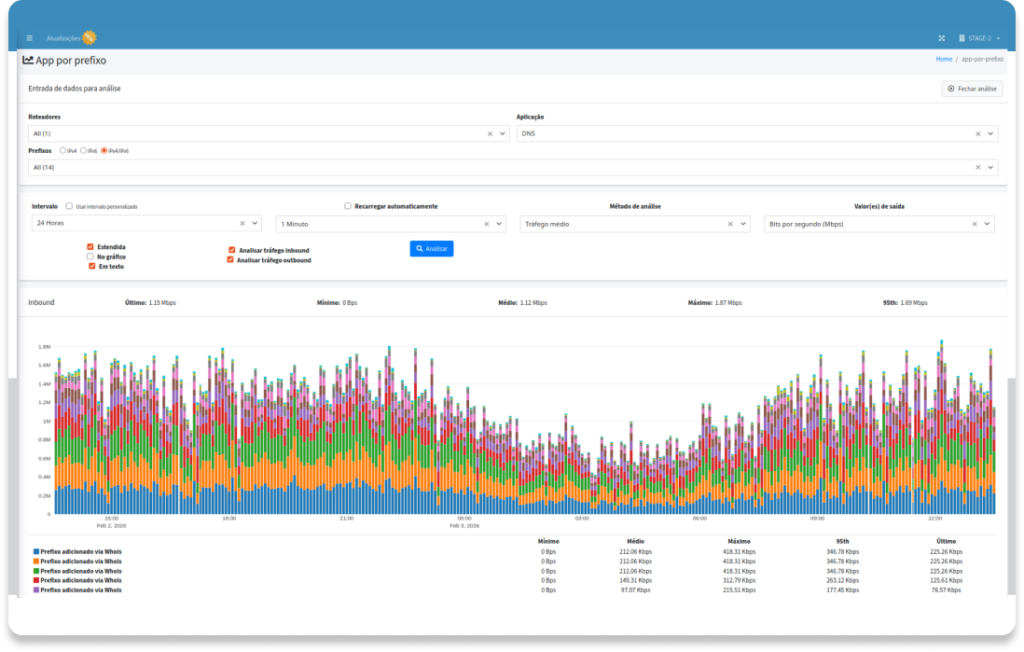
Task: Enable Usar intervalo personalizado checkbox
Action: [69, 206]
